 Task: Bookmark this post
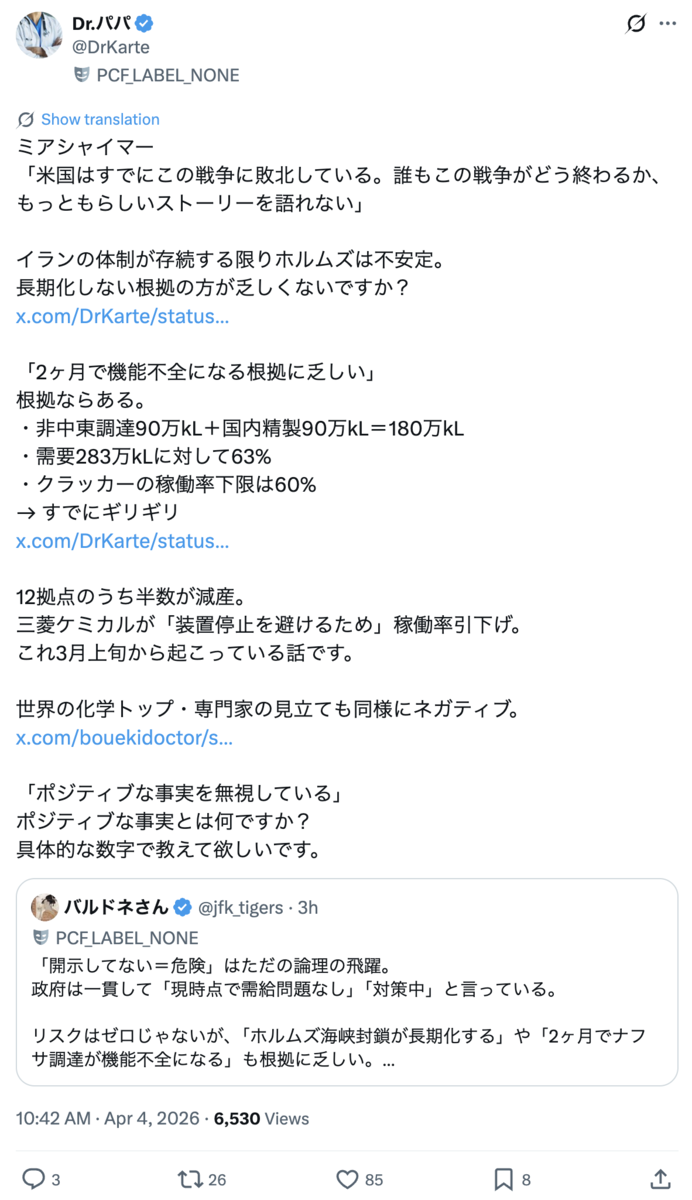(x=504, y=1179)
